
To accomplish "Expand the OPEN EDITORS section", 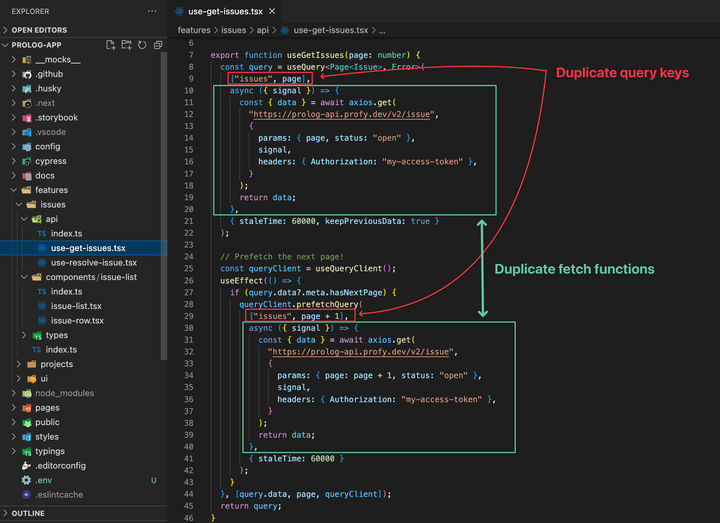I will click(40, 30).
